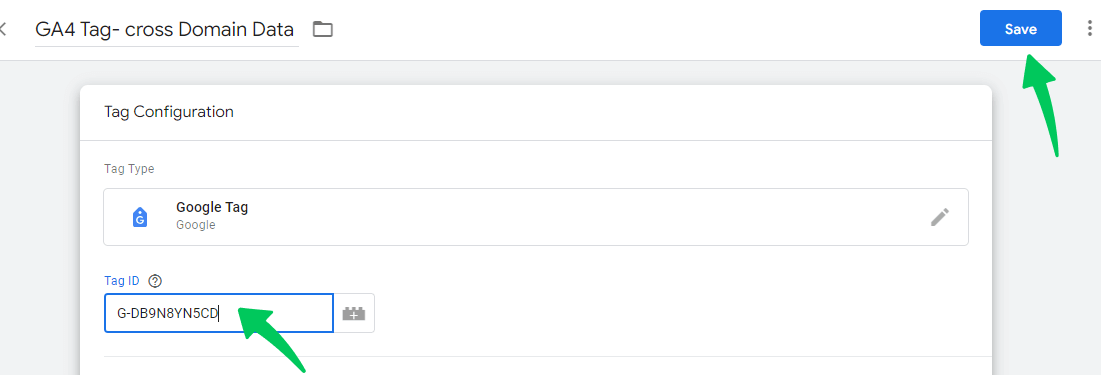Click the Save button

click(1020, 29)
